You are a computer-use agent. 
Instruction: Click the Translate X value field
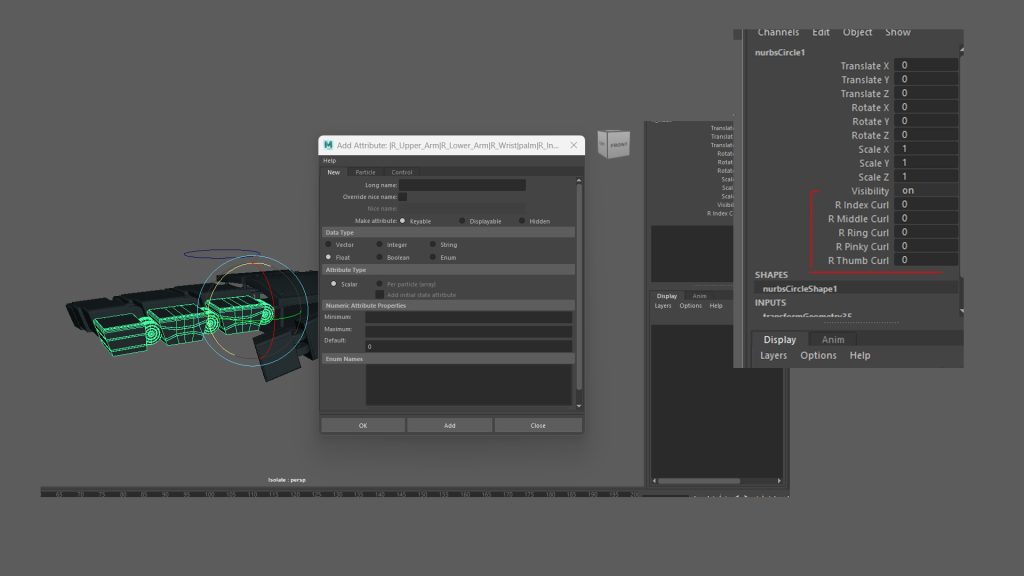pos(926,65)
